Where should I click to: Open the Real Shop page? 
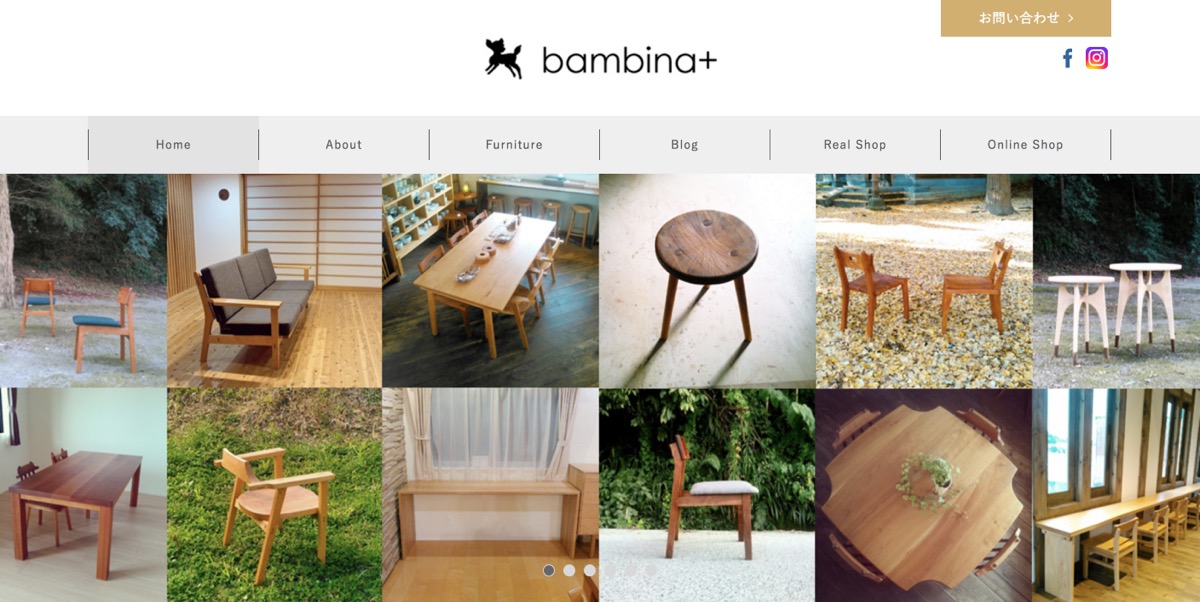point(855,144)
